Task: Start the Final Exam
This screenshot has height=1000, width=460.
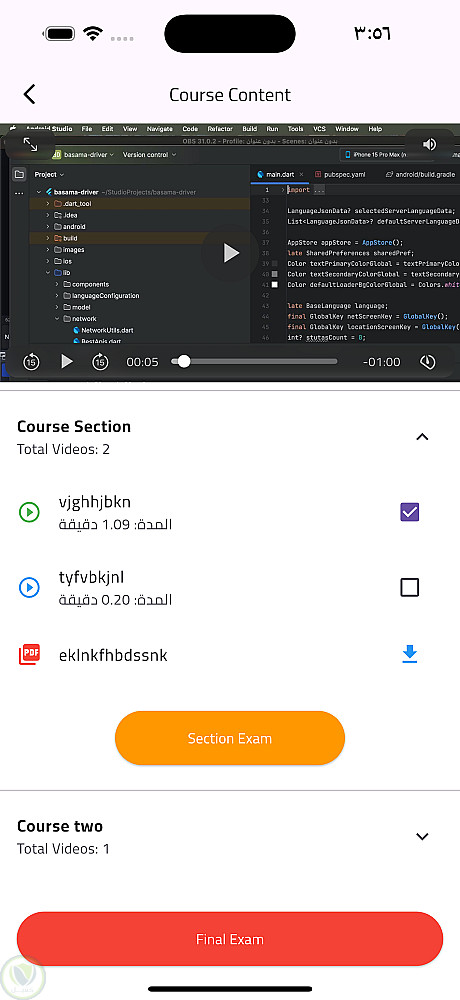Action: (230, 939)
